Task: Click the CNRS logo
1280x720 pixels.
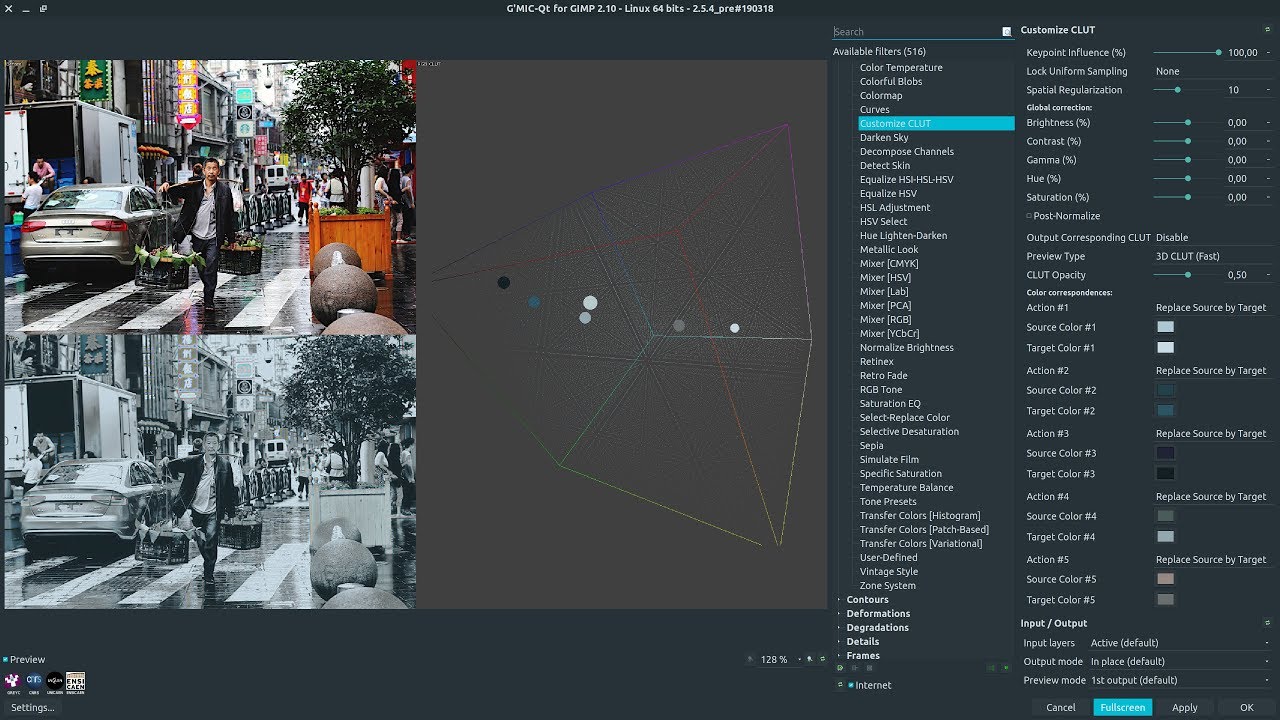Action: (x=34, y=682)
